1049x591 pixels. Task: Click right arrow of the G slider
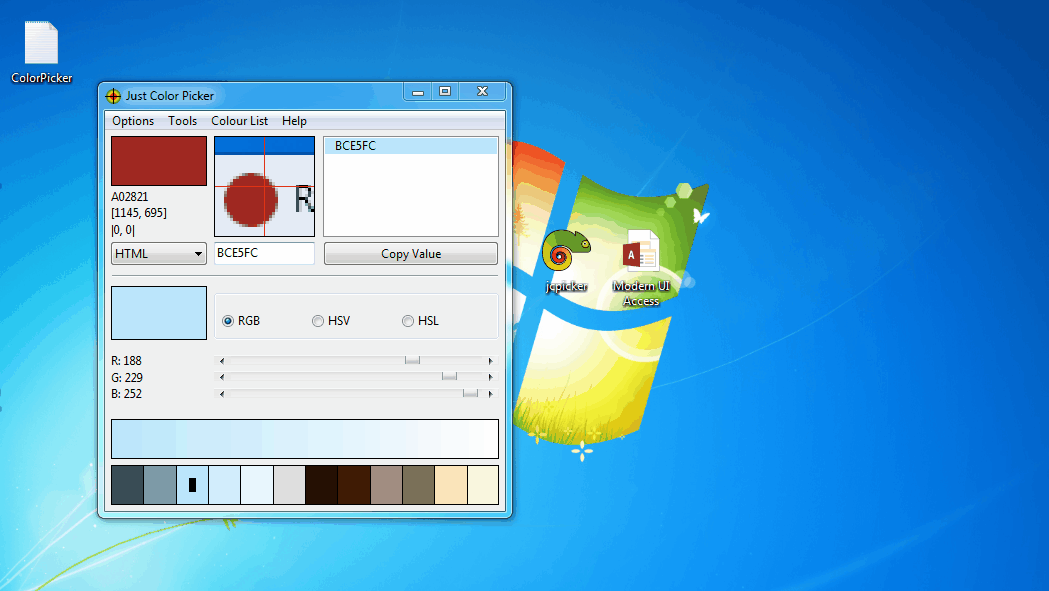coord(490,378)
